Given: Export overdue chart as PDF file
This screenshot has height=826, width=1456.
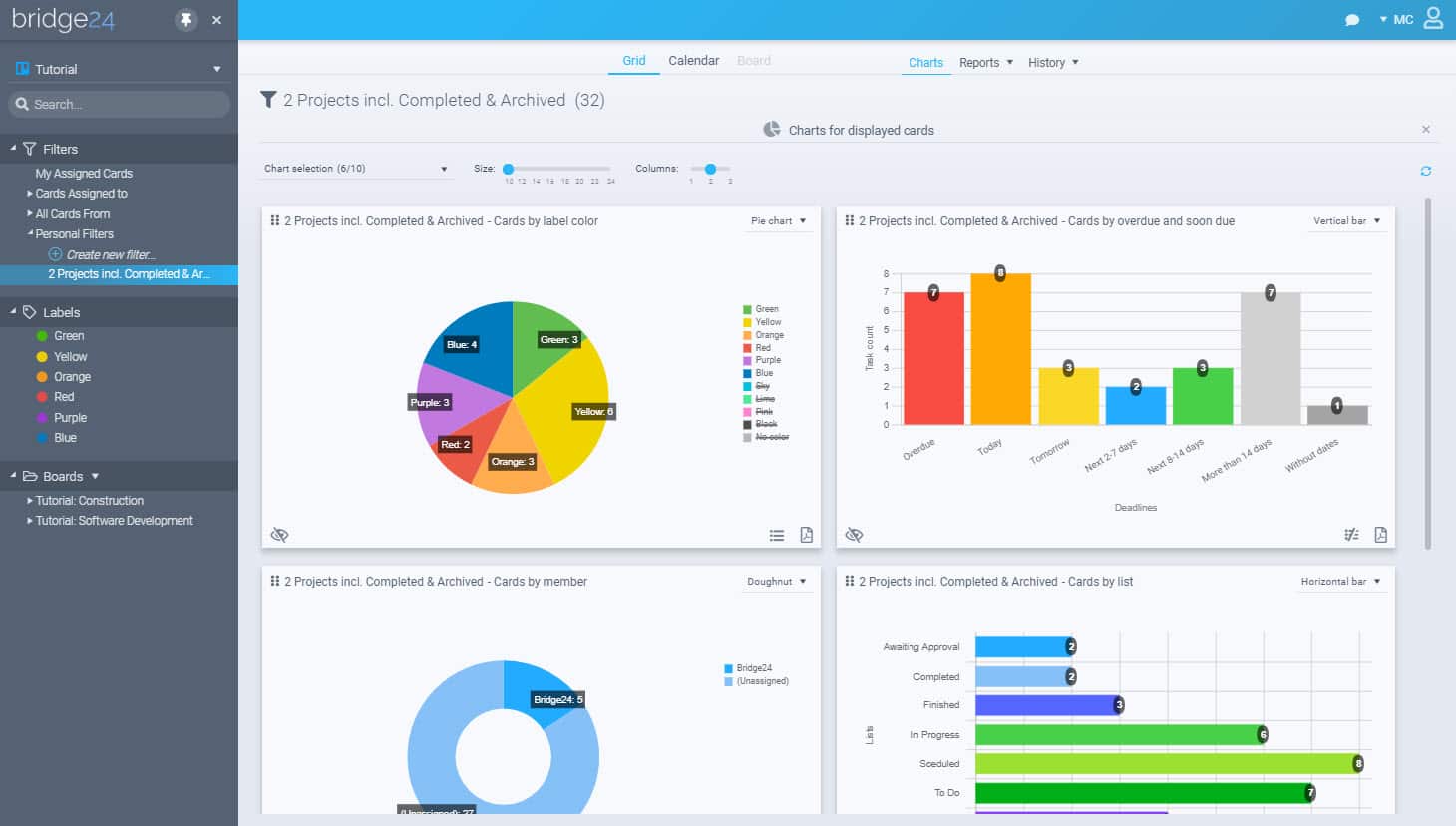Looking at the screenshot, I should coord(1381,535).
